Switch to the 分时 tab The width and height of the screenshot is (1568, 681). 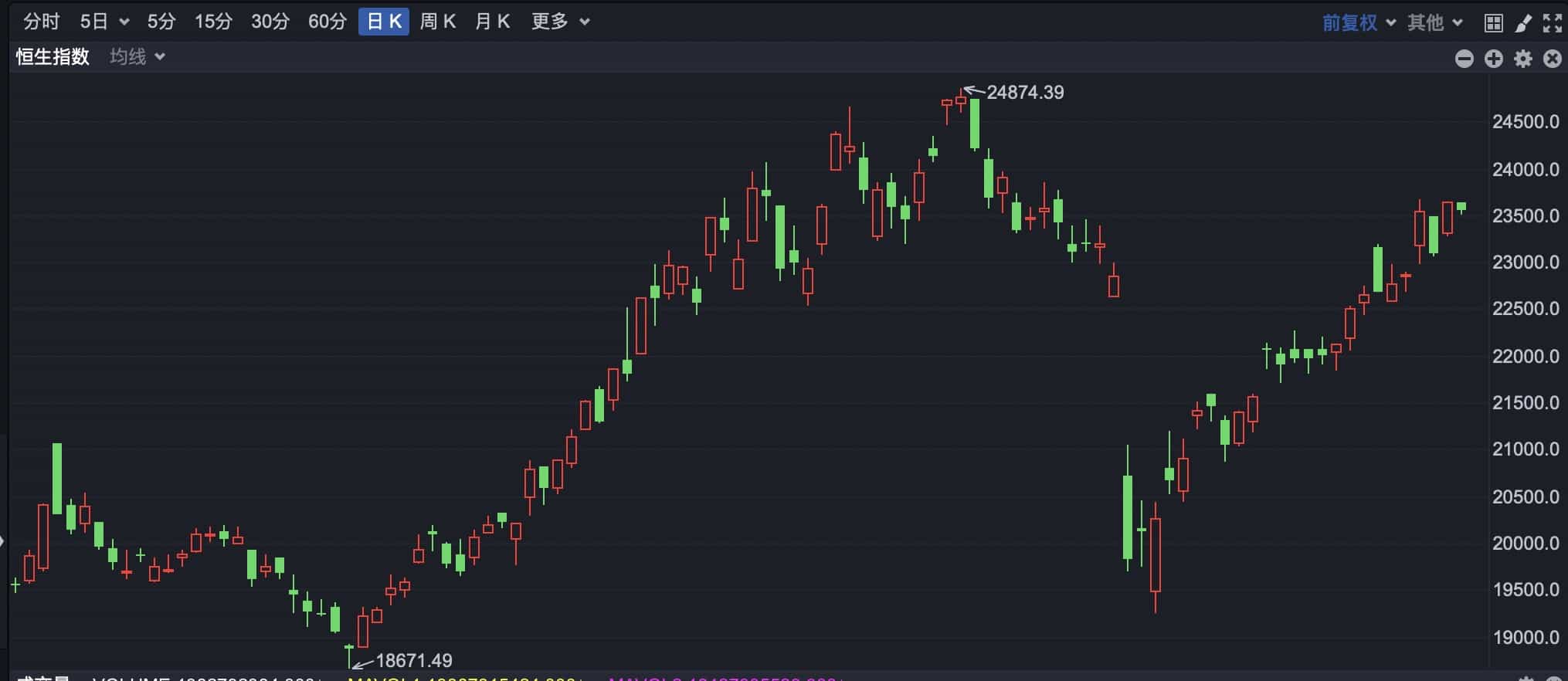point(41,22)
